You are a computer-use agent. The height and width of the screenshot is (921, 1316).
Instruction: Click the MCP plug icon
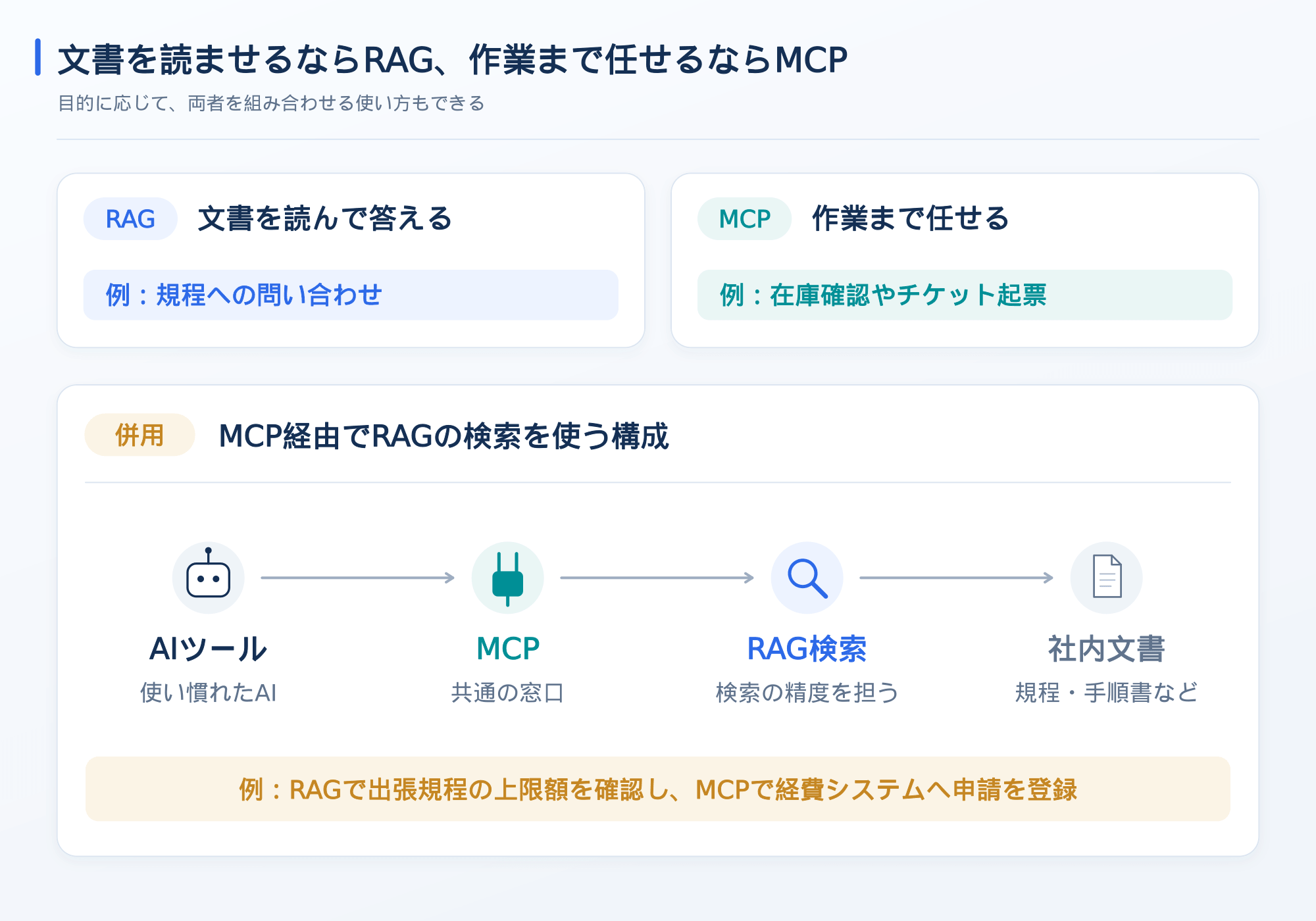point(507,578)
